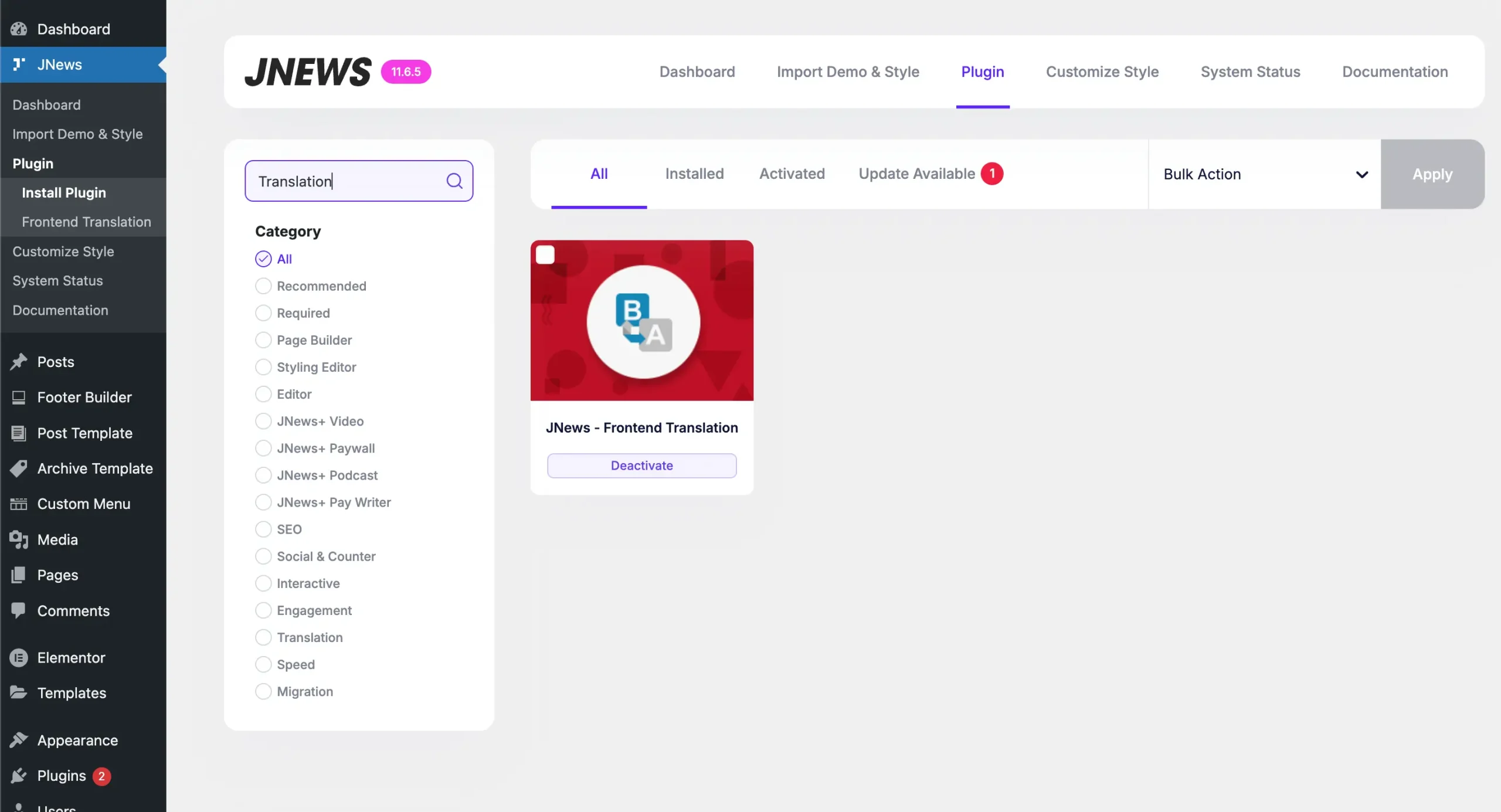Choose the SEO category filter
The height and width of the screenshot is (812, 1501).
[263, 529]
